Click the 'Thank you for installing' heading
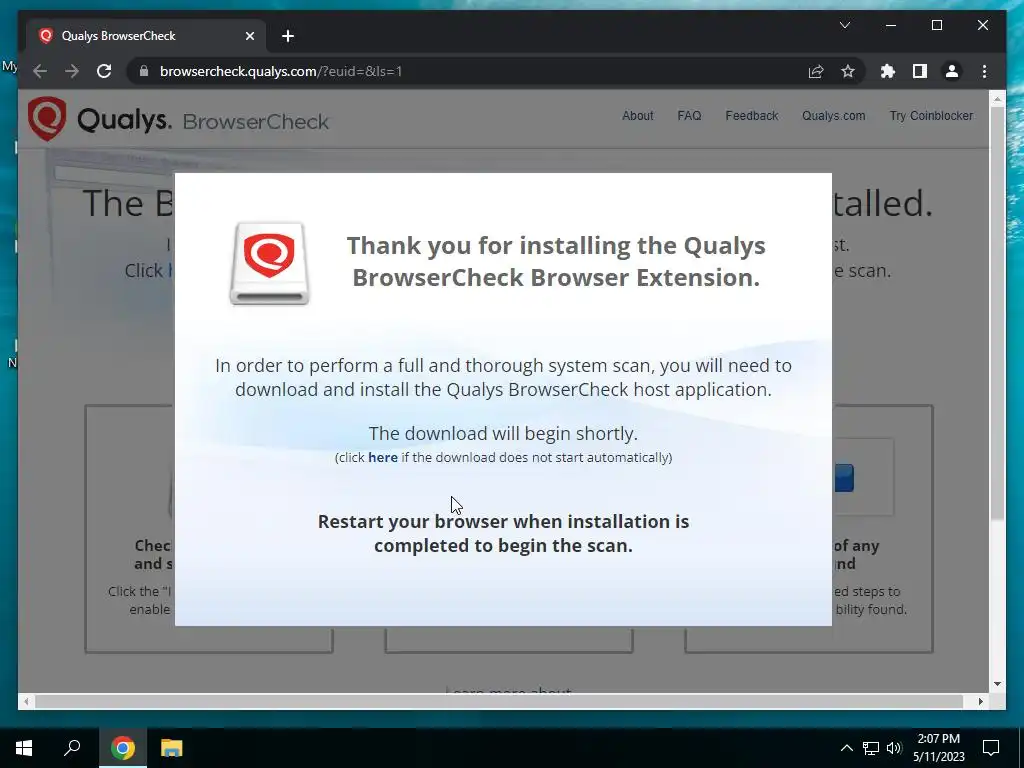This screenshot has width=1024, height=768. click(556, 261)
